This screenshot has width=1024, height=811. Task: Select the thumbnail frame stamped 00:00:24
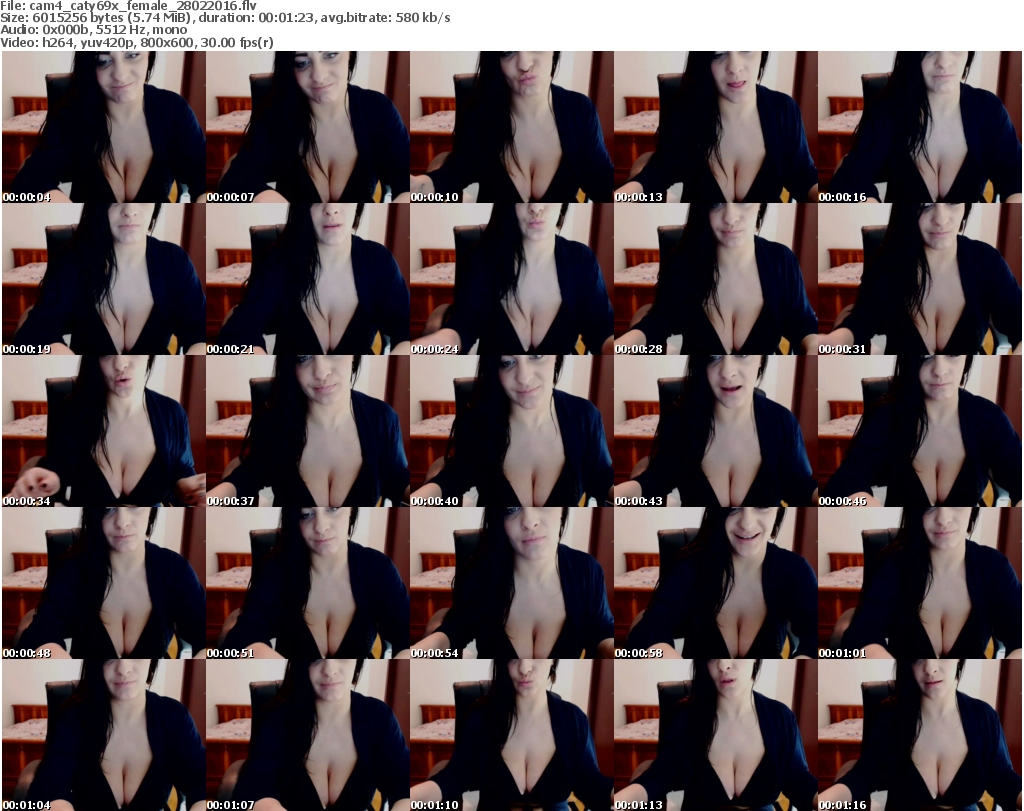[x=511, y=279]
